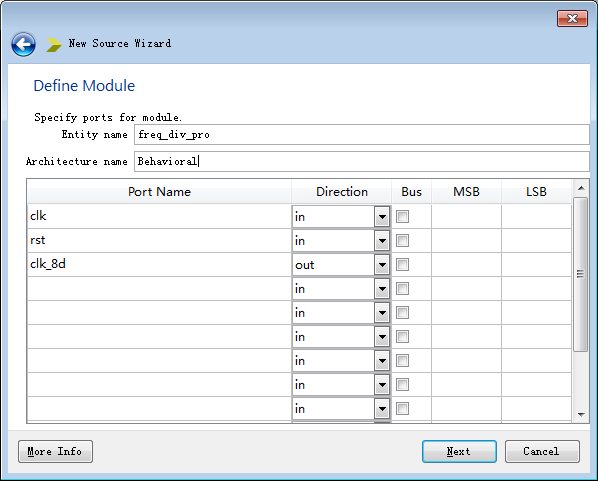Select the clk port name cell
598x481 pixels.
(159, 216)
